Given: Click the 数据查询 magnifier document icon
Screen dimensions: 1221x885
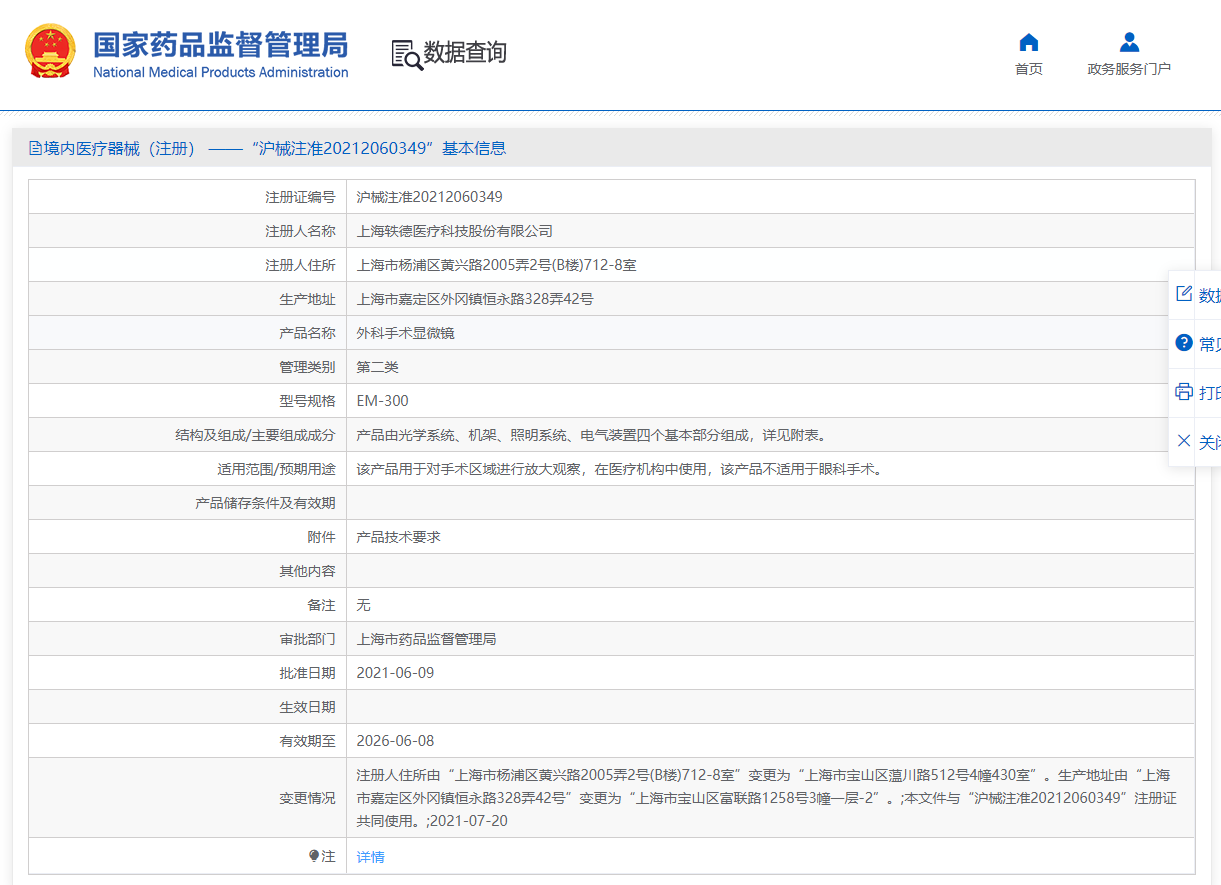Looking at the screenshot, I should [x=407, y=55].
